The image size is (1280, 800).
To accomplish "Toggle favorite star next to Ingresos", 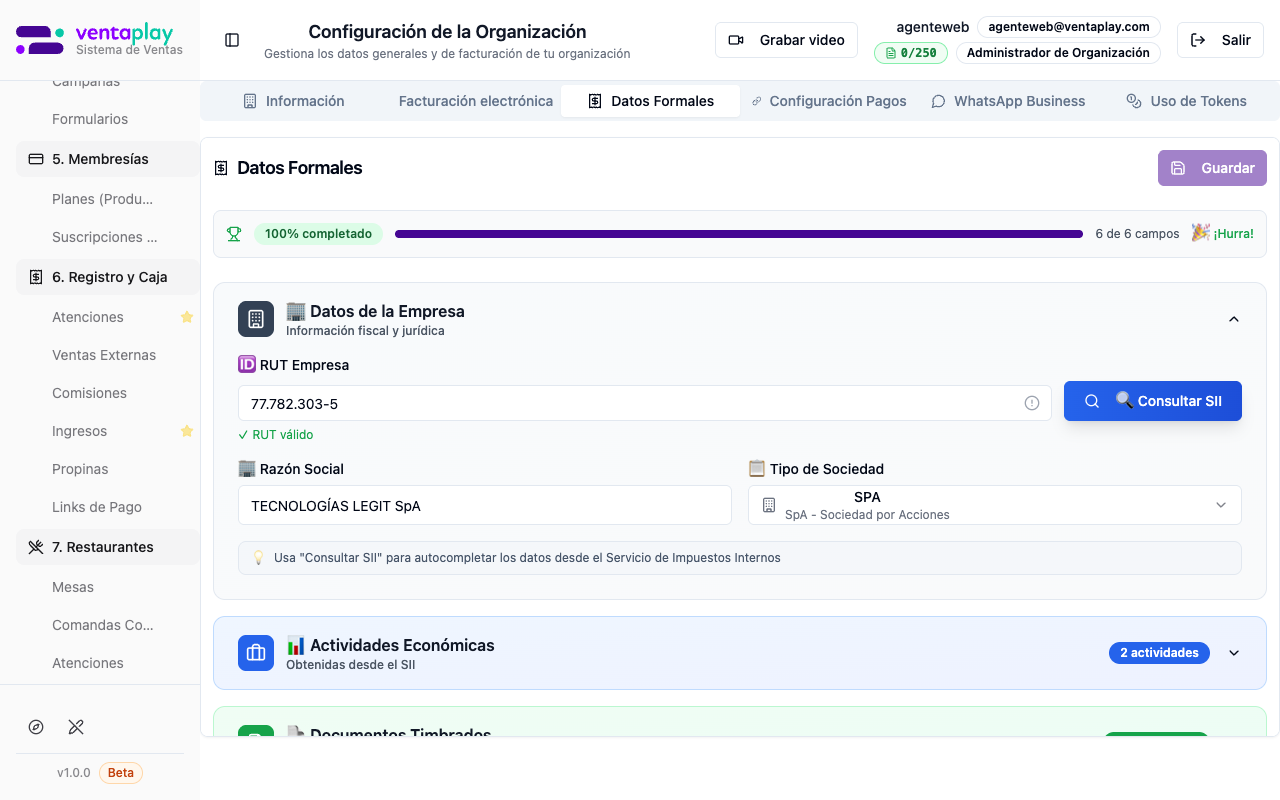I will [186, 431].
